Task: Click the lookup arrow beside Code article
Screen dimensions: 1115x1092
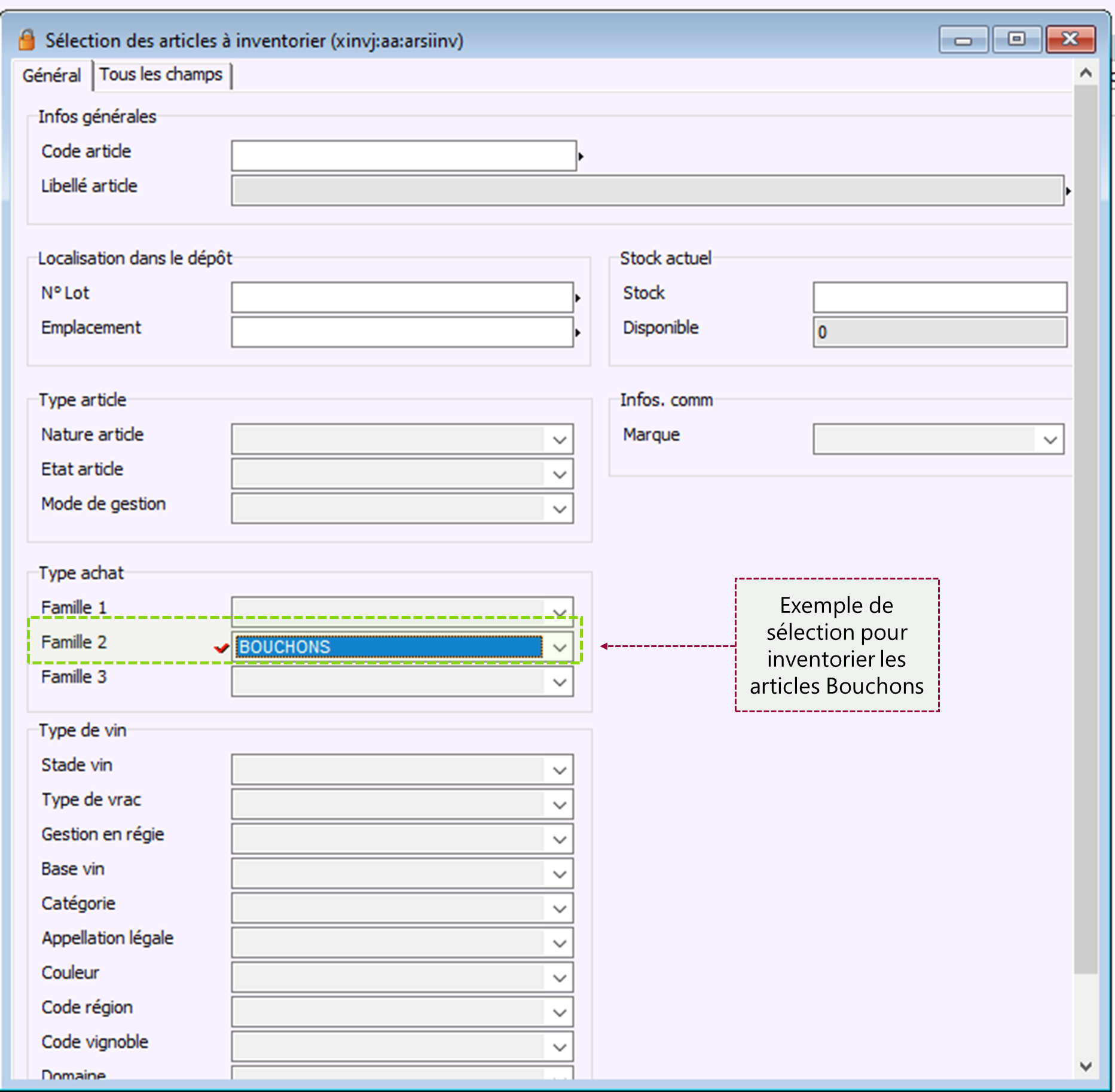Action: pyautogui.click(x=581, y=157)
